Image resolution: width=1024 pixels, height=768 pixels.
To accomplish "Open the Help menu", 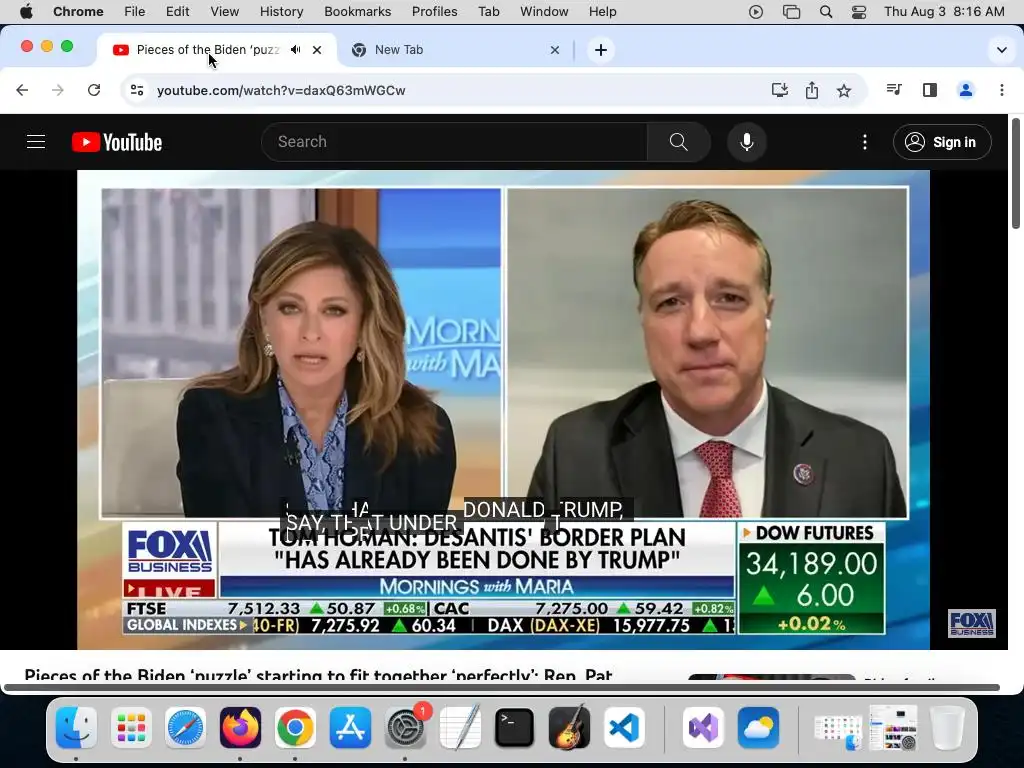I will pos(602,11).
